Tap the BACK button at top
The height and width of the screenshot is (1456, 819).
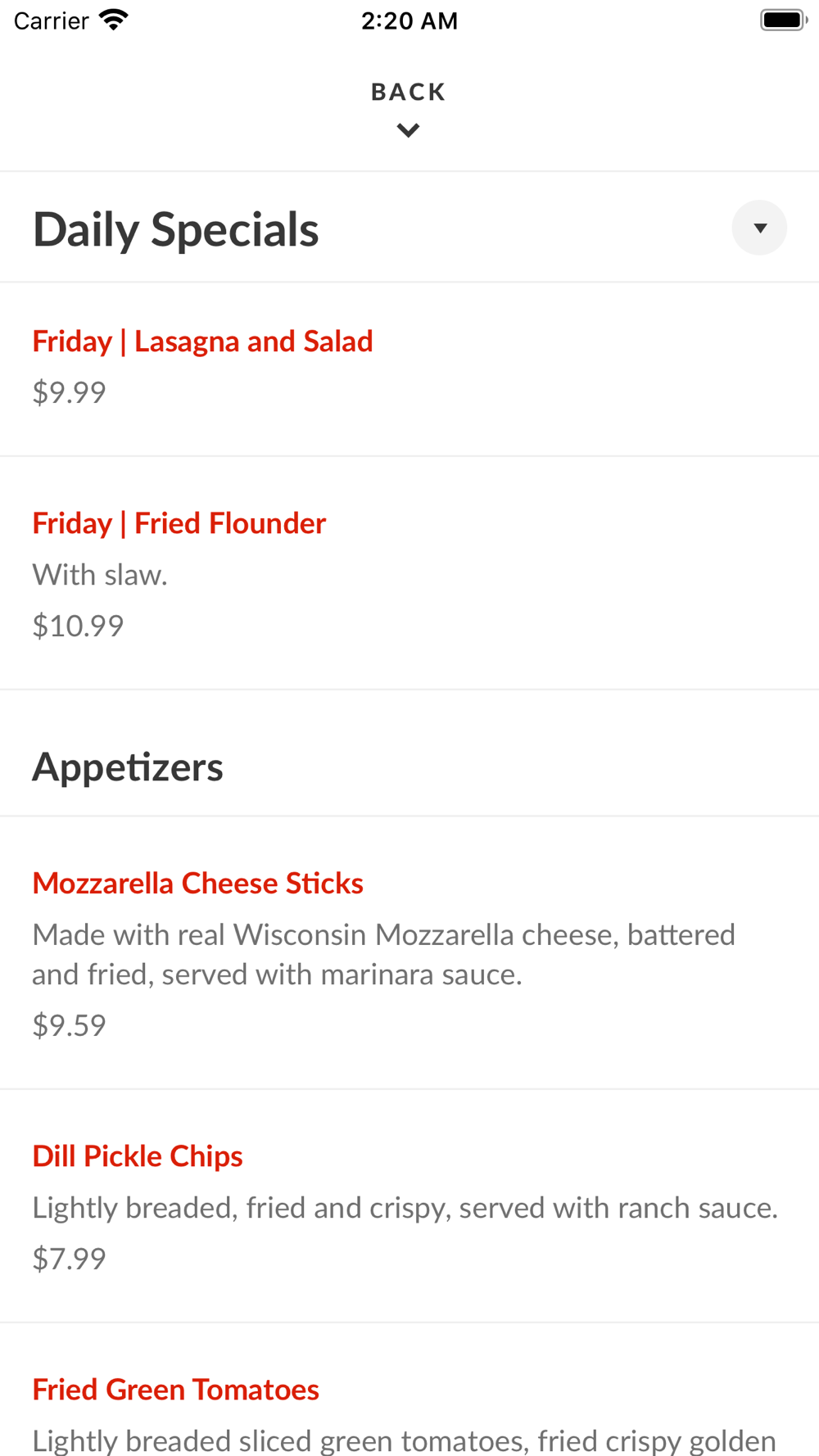[x=408, y=92]
